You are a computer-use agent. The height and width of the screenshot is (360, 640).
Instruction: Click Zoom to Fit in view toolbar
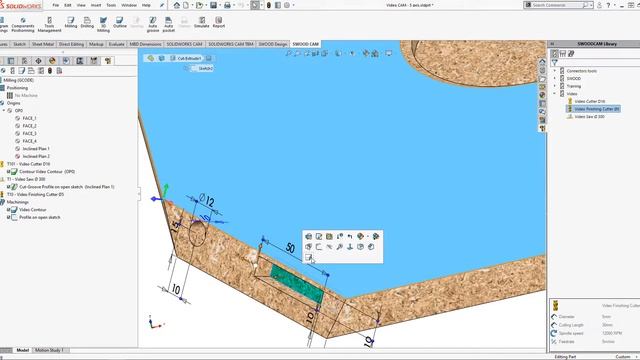[x=289, y=53]
